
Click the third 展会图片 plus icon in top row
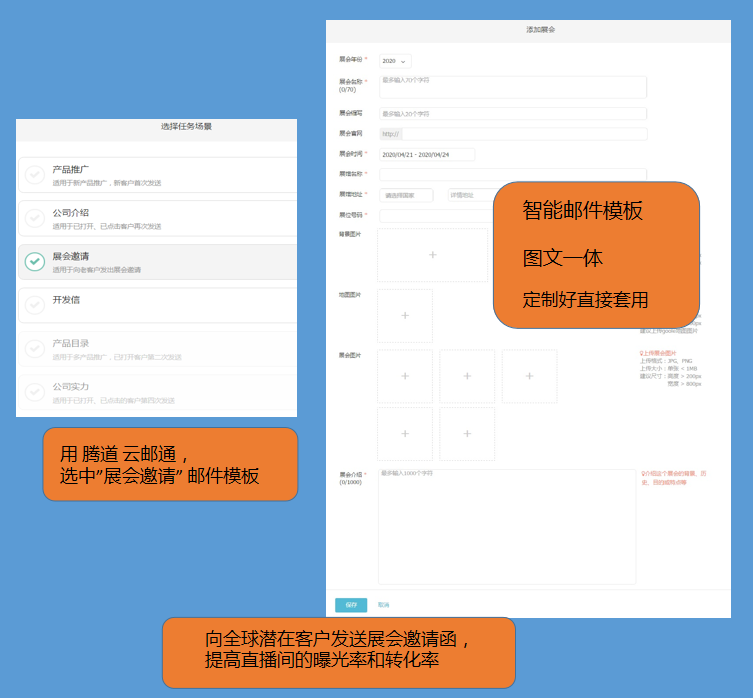coord(529,376)
